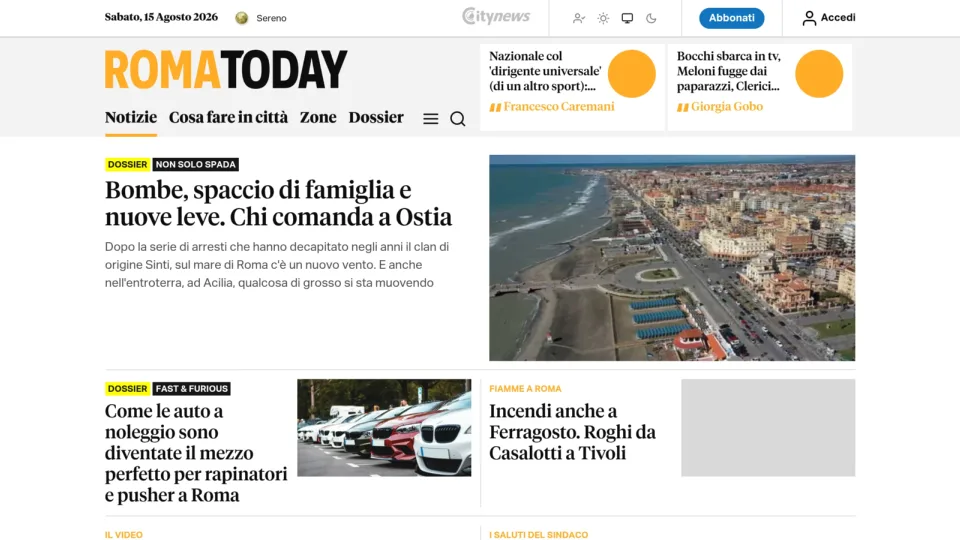Click the FIAMME A ROMA label

(x=525, y=389)
